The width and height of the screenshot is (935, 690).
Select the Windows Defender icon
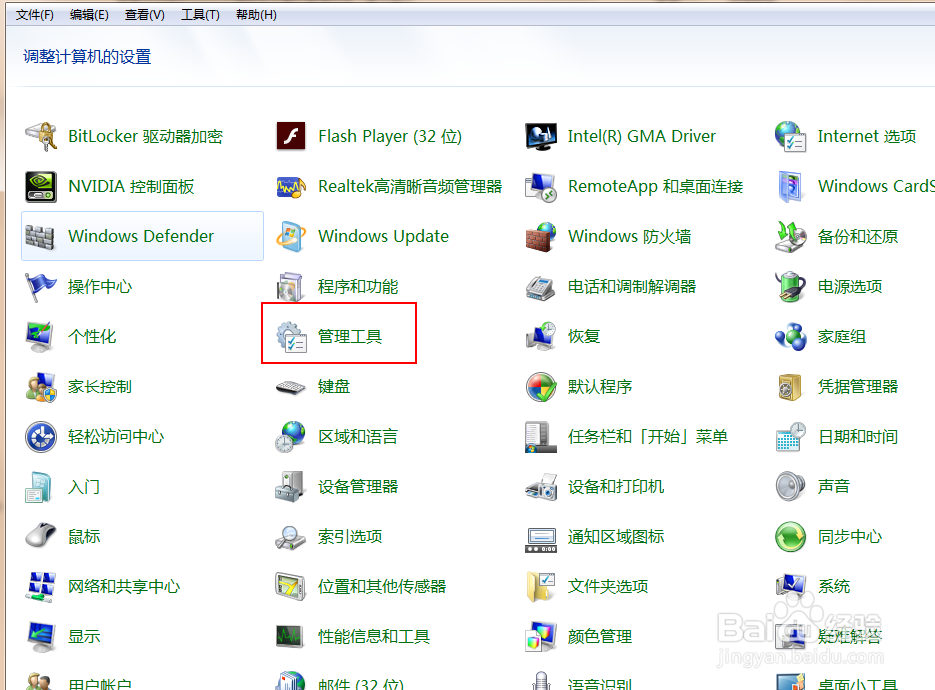click(41, 237)
